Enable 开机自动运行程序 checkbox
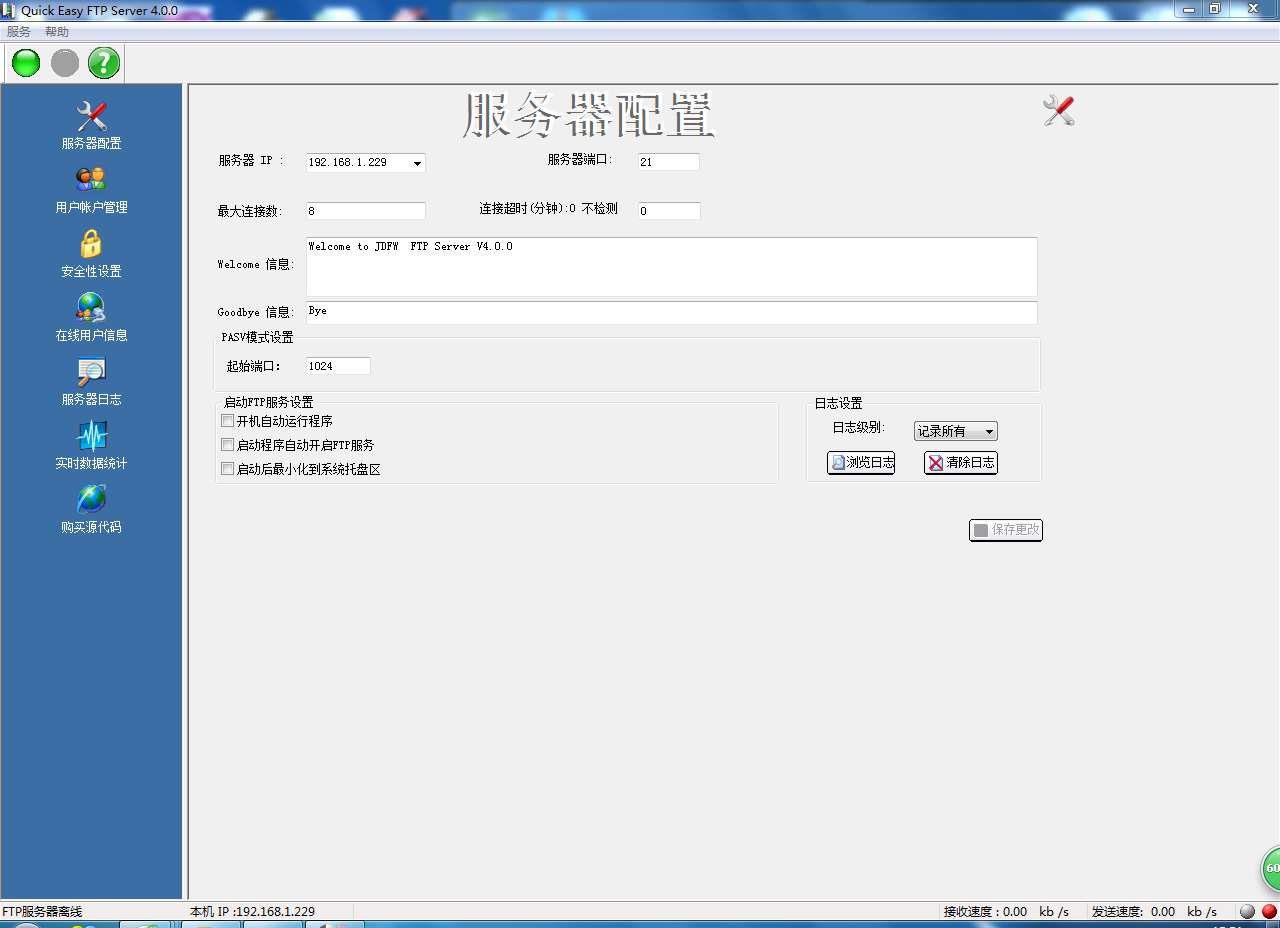 tap(227, 421)
